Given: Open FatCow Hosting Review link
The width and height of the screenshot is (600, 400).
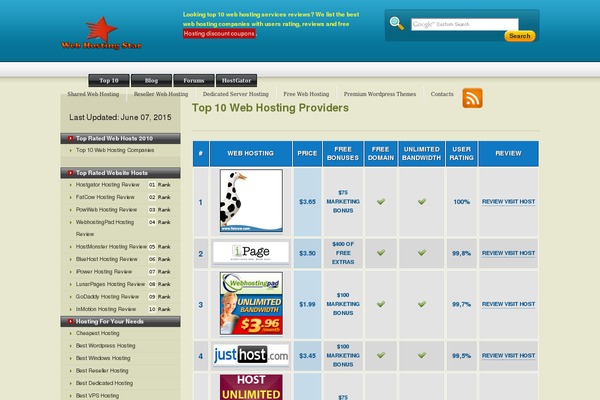Looking at the screenshot, I should click(x=105, y=197).
